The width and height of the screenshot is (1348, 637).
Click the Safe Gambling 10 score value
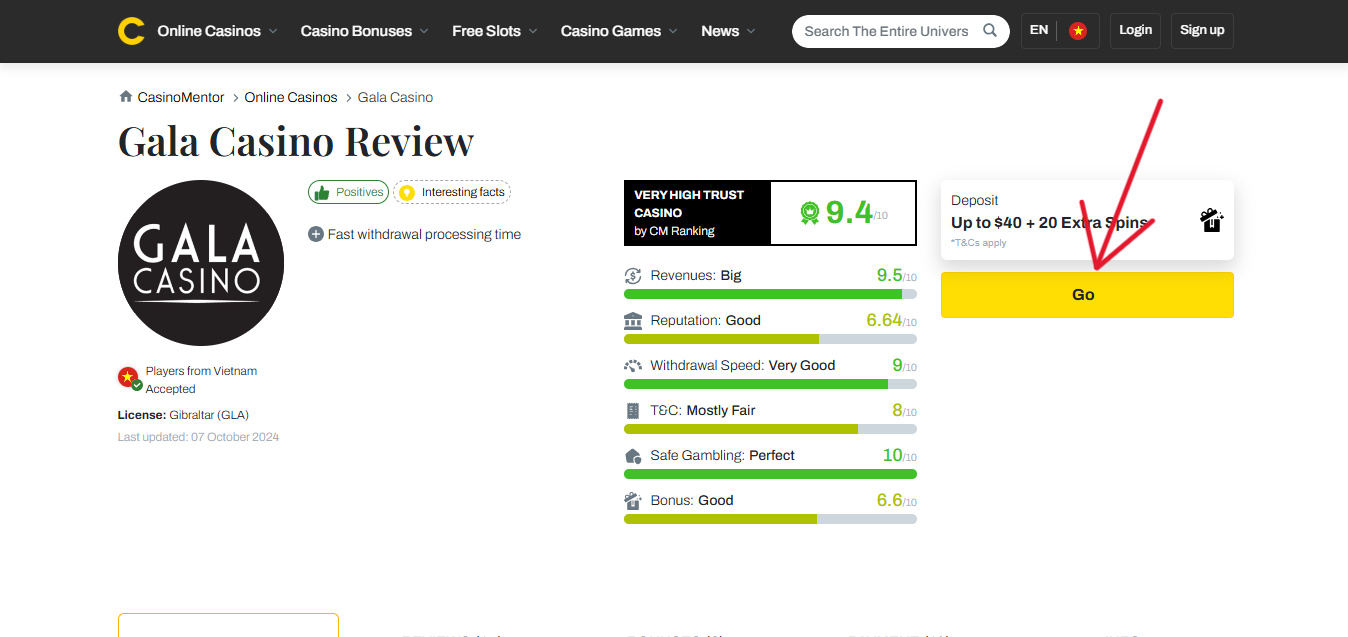tap(892, 455)
